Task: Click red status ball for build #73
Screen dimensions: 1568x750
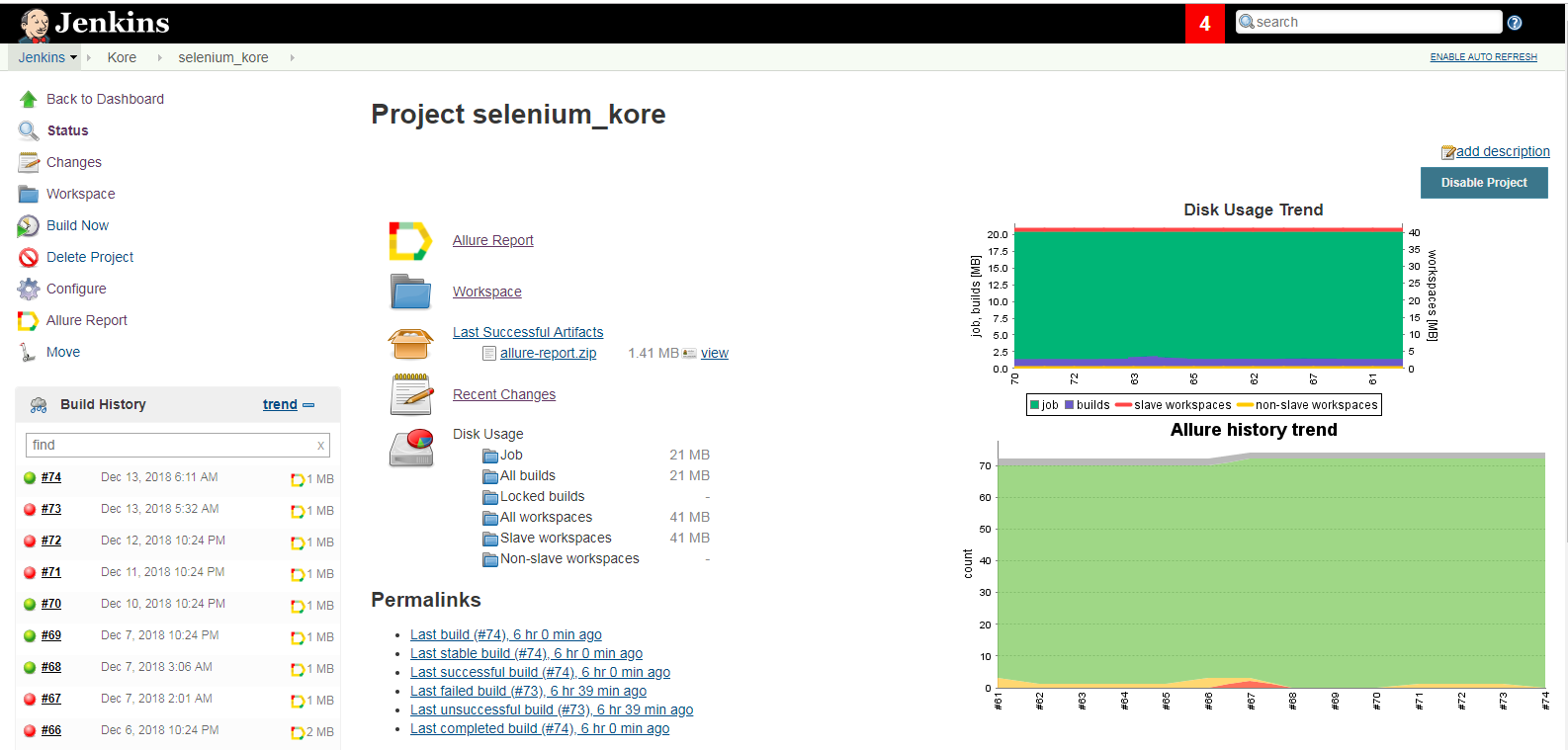Action: pos(30,510)
